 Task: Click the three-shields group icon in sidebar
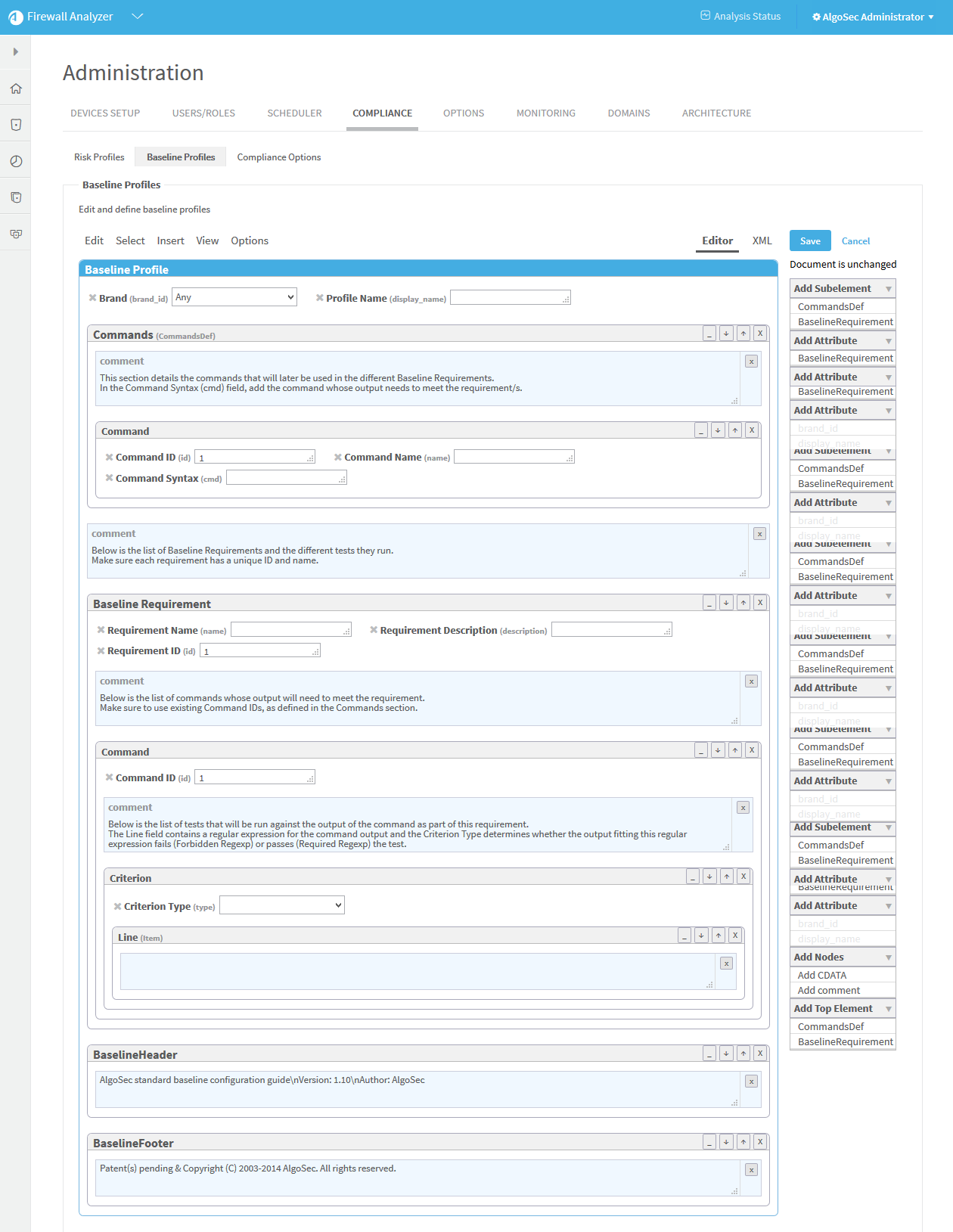click(16, 234)
